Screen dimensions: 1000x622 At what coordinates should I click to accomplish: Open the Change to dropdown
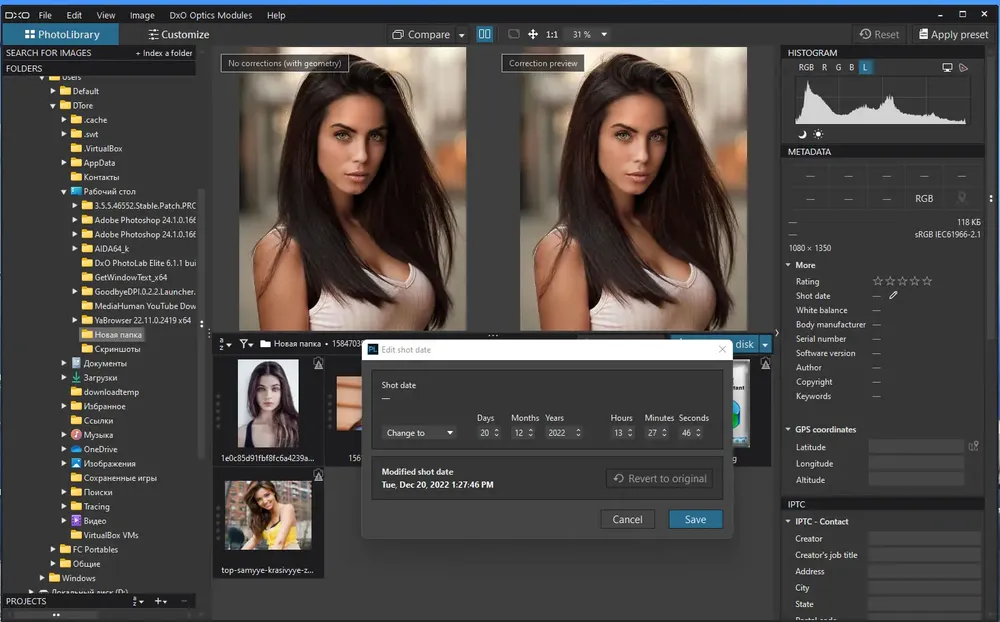pyautogui.click(x=419, y=433)
